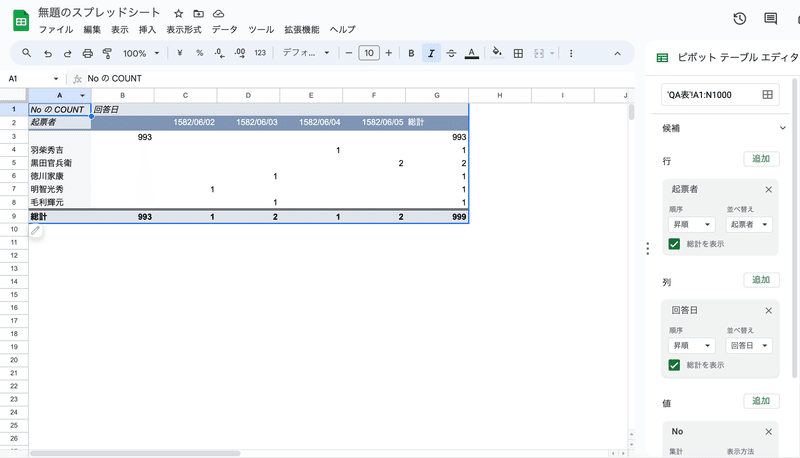Toggle bold formatting
This screenshot has width=800, height=458.
[x=411, y=53]
